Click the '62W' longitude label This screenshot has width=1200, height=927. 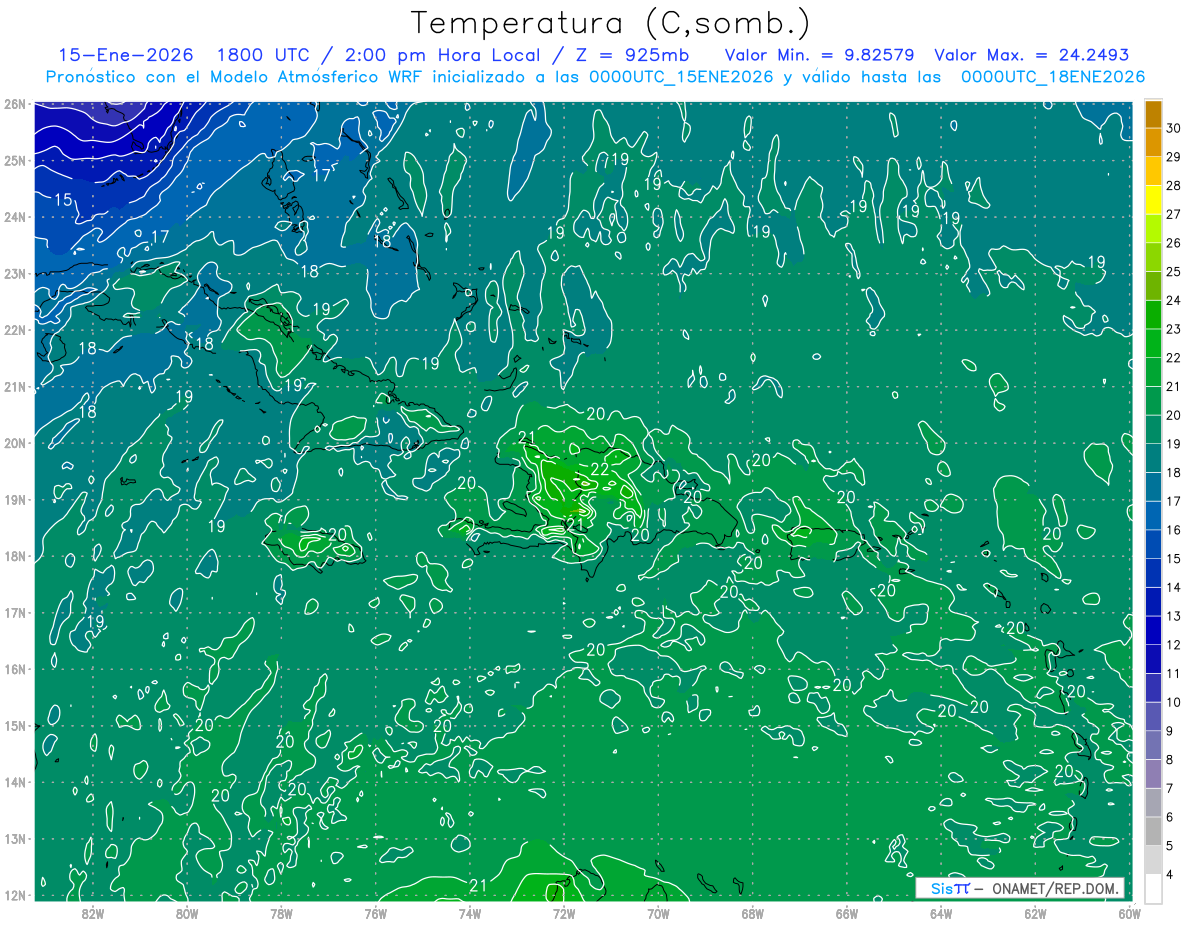(x=1035, y=914)
